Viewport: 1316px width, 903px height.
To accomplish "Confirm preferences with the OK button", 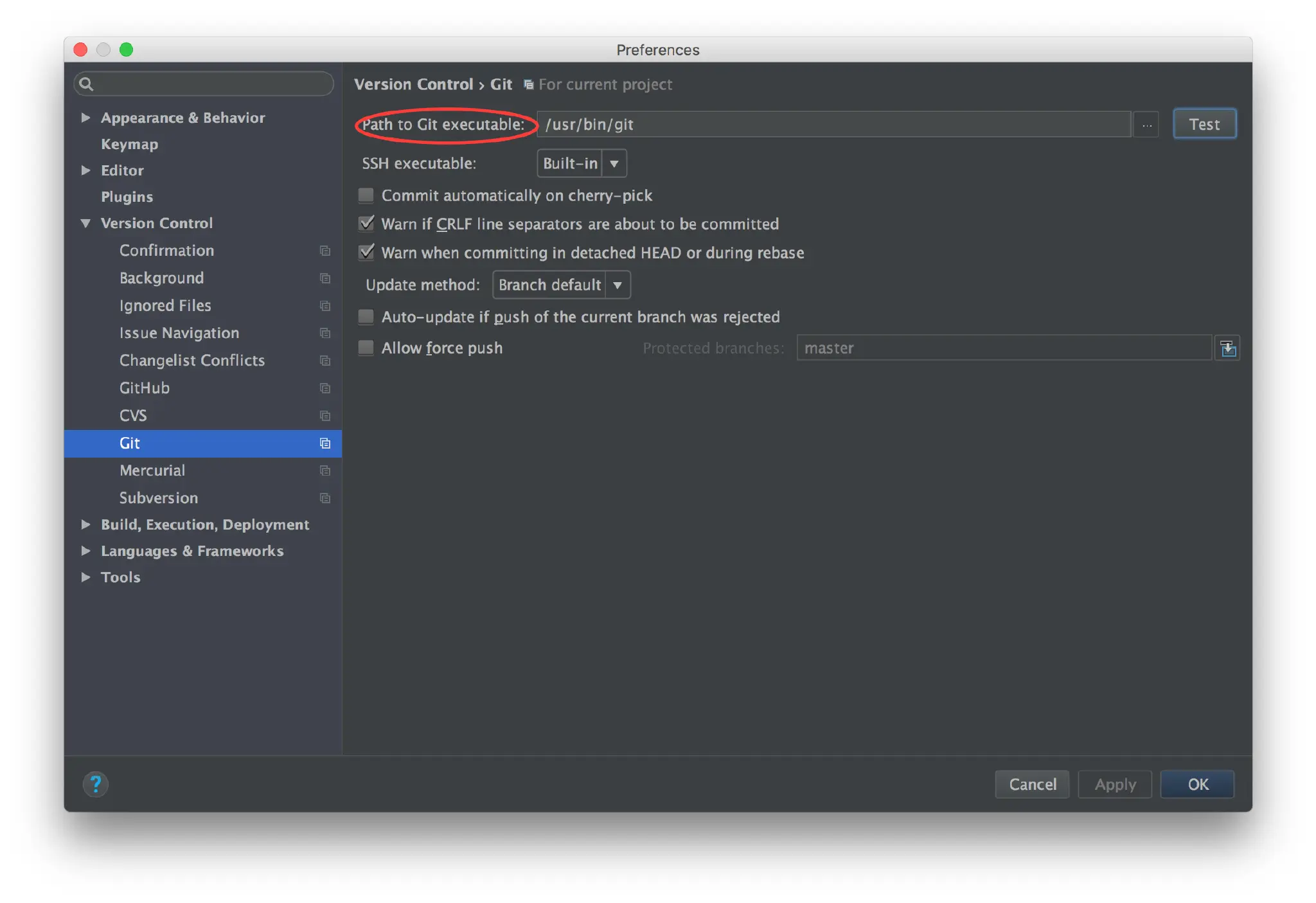I will [1198, 784].
